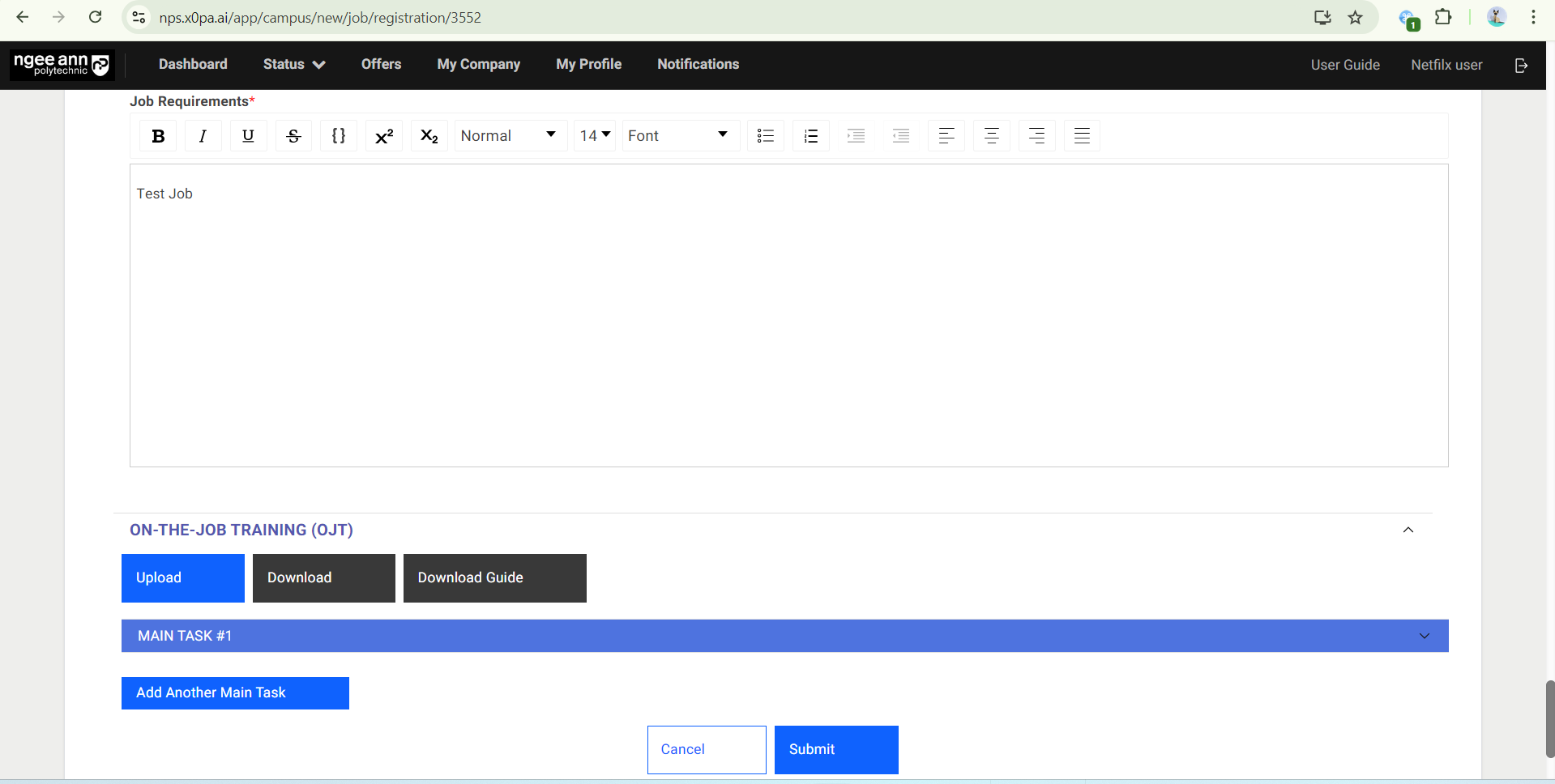The image size is (1555, 784).
Task: Open the Normal block type dropdown
Action: [x=509, y=136]
